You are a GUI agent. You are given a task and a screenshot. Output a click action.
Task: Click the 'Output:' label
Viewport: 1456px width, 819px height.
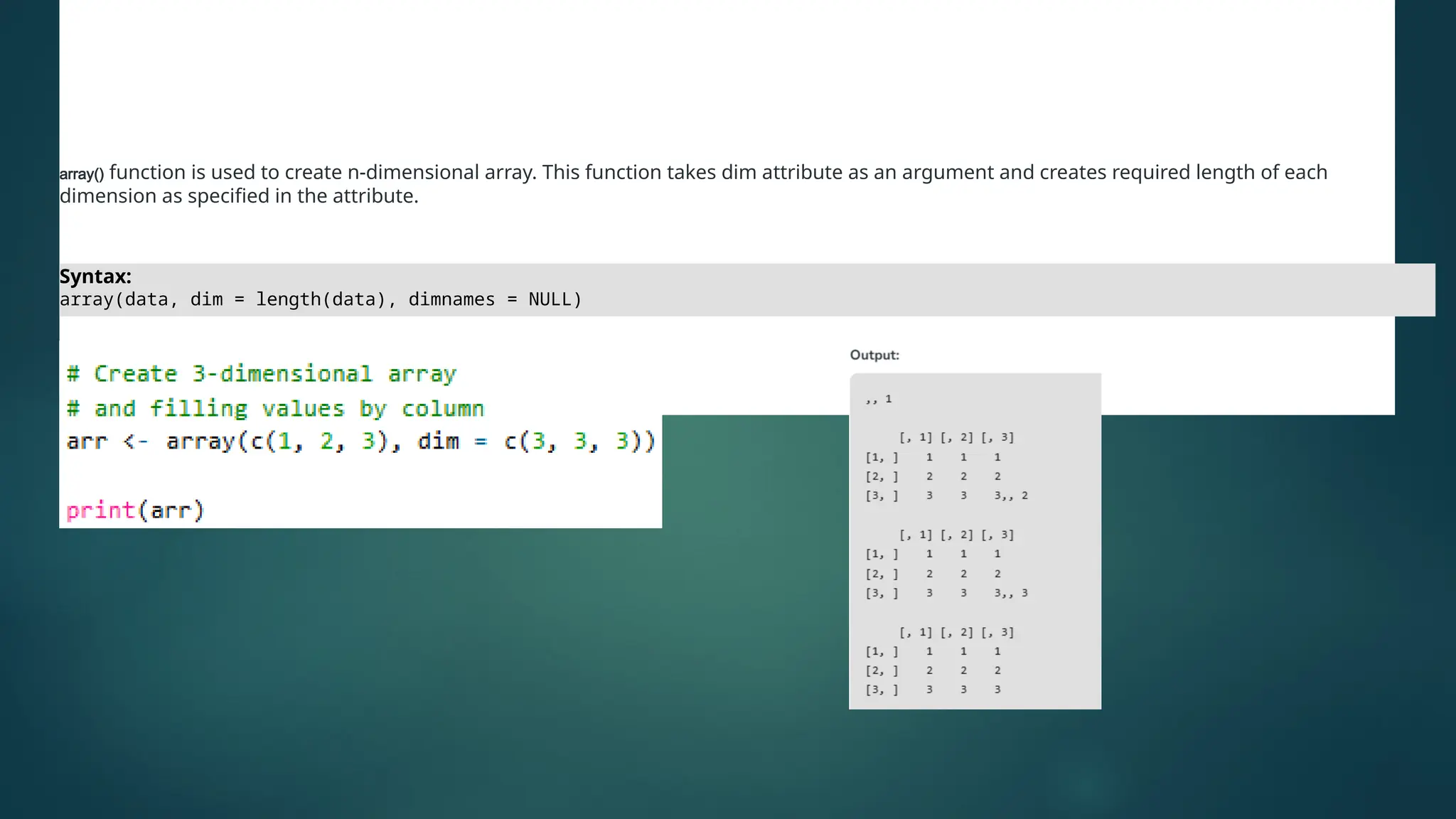874,355
